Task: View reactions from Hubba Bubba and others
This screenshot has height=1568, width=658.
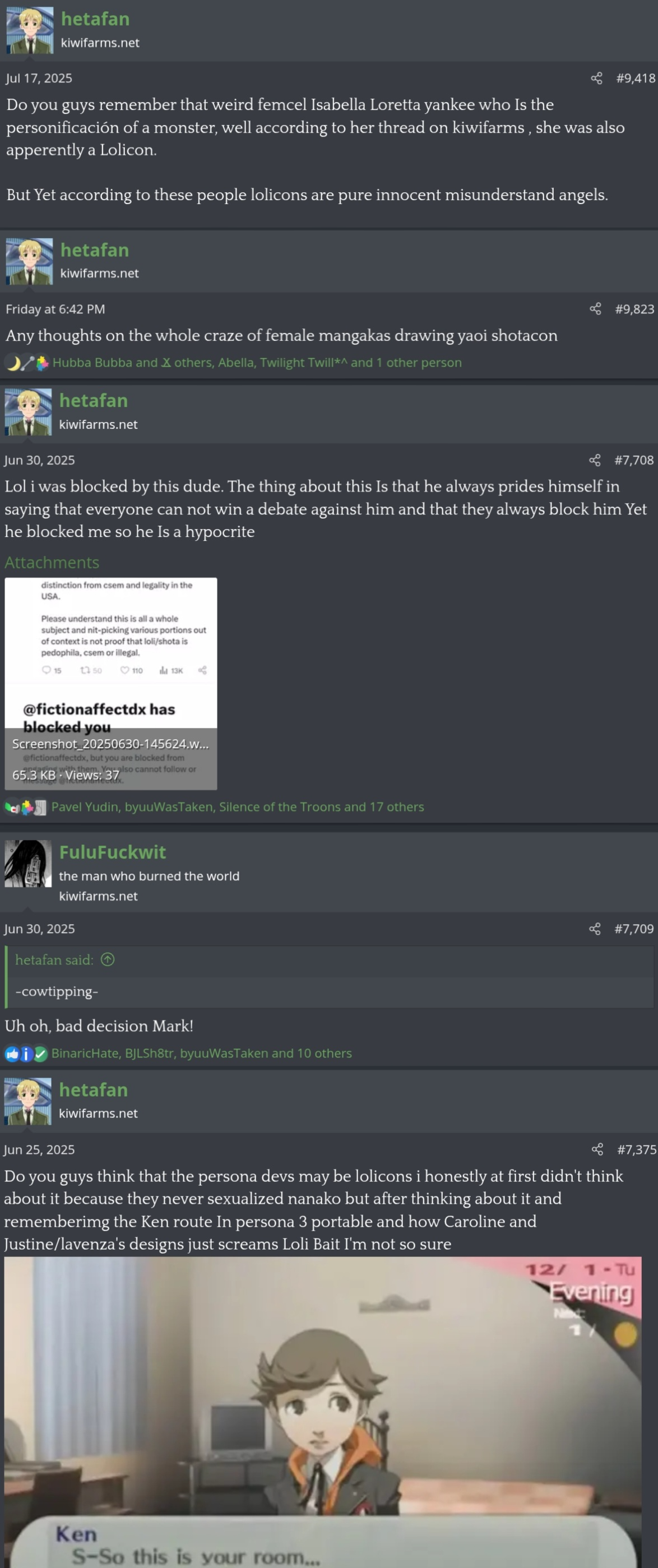Action: click(x=257, y=362)
